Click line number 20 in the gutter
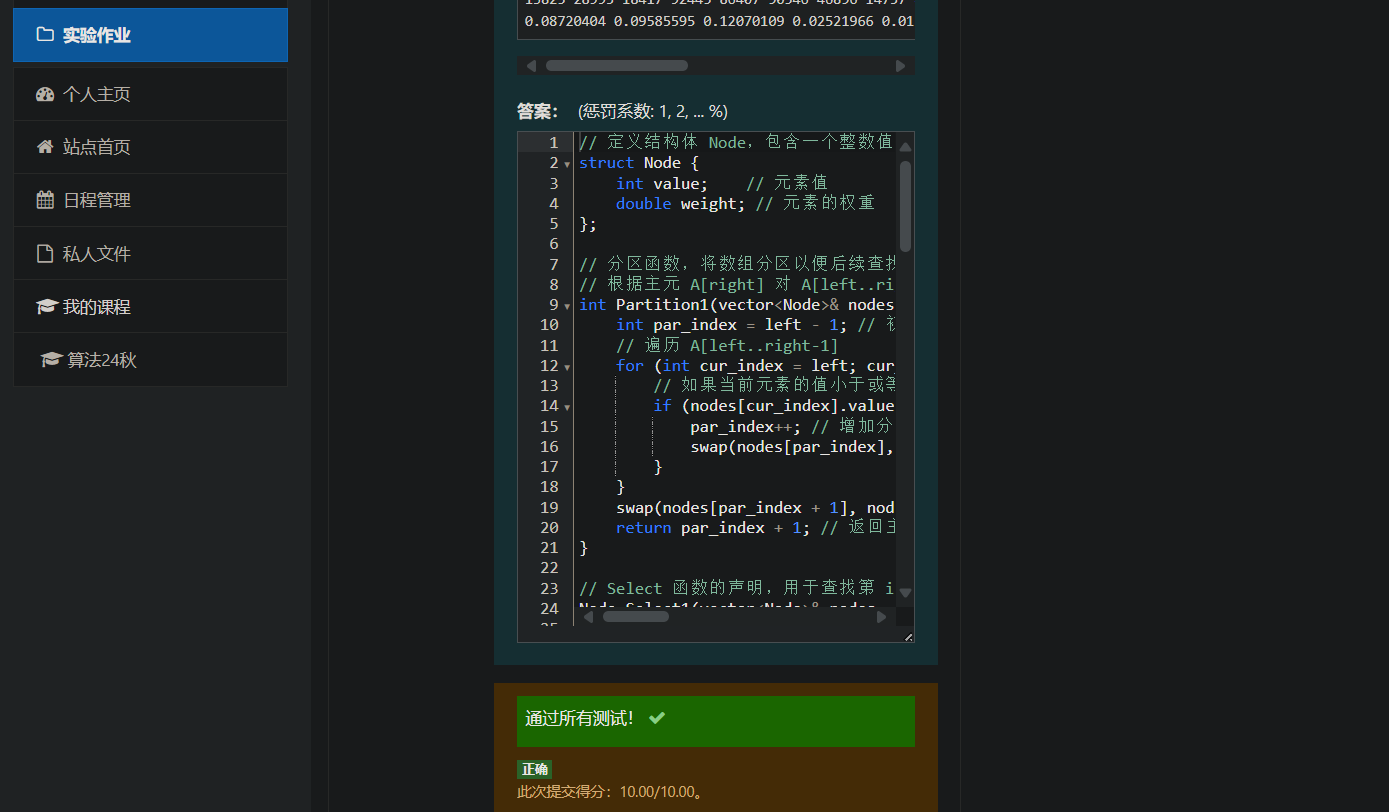This screenshot has width=1389, height=812. tap(549, 528)
